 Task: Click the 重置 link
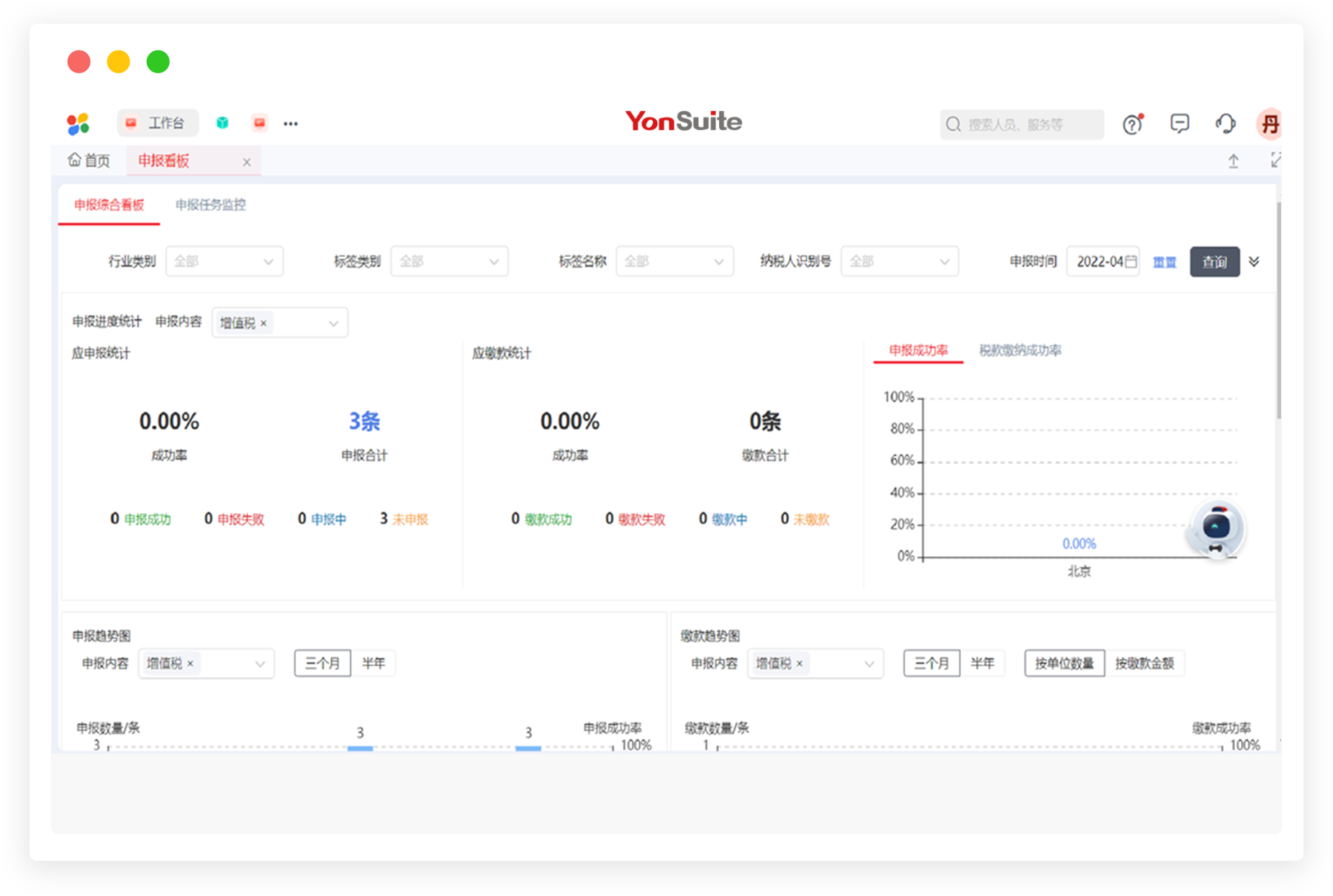(x=1165, y=262)
